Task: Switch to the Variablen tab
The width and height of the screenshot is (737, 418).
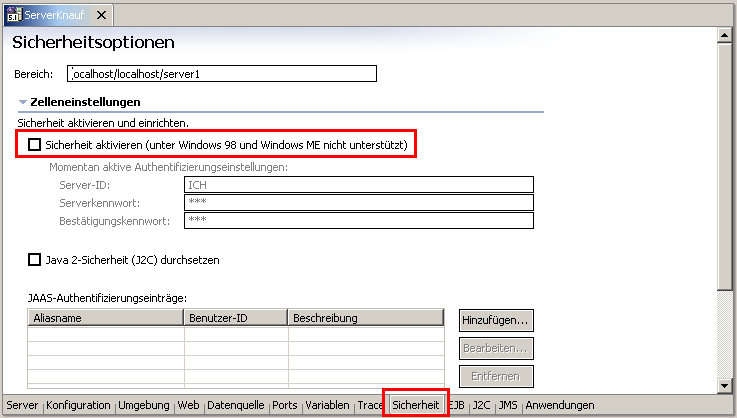Action: 327,405
